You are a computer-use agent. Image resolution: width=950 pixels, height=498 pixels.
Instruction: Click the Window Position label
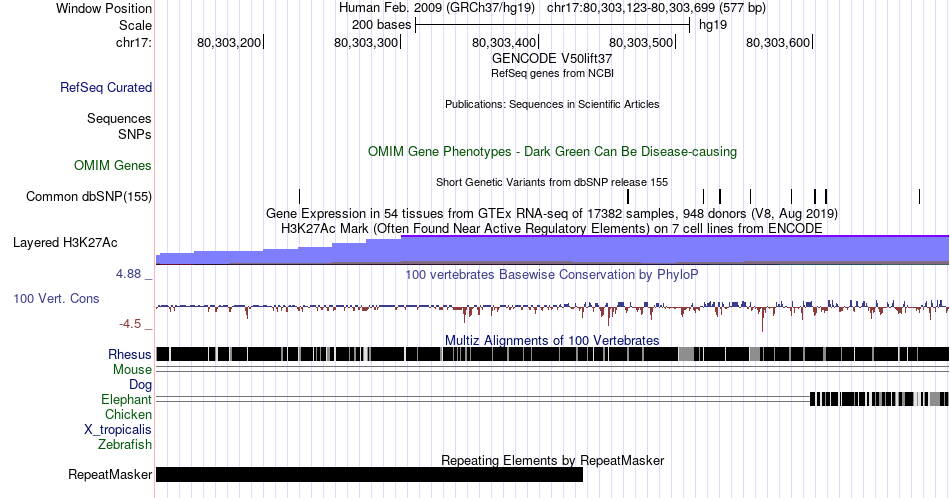(104, 8)
